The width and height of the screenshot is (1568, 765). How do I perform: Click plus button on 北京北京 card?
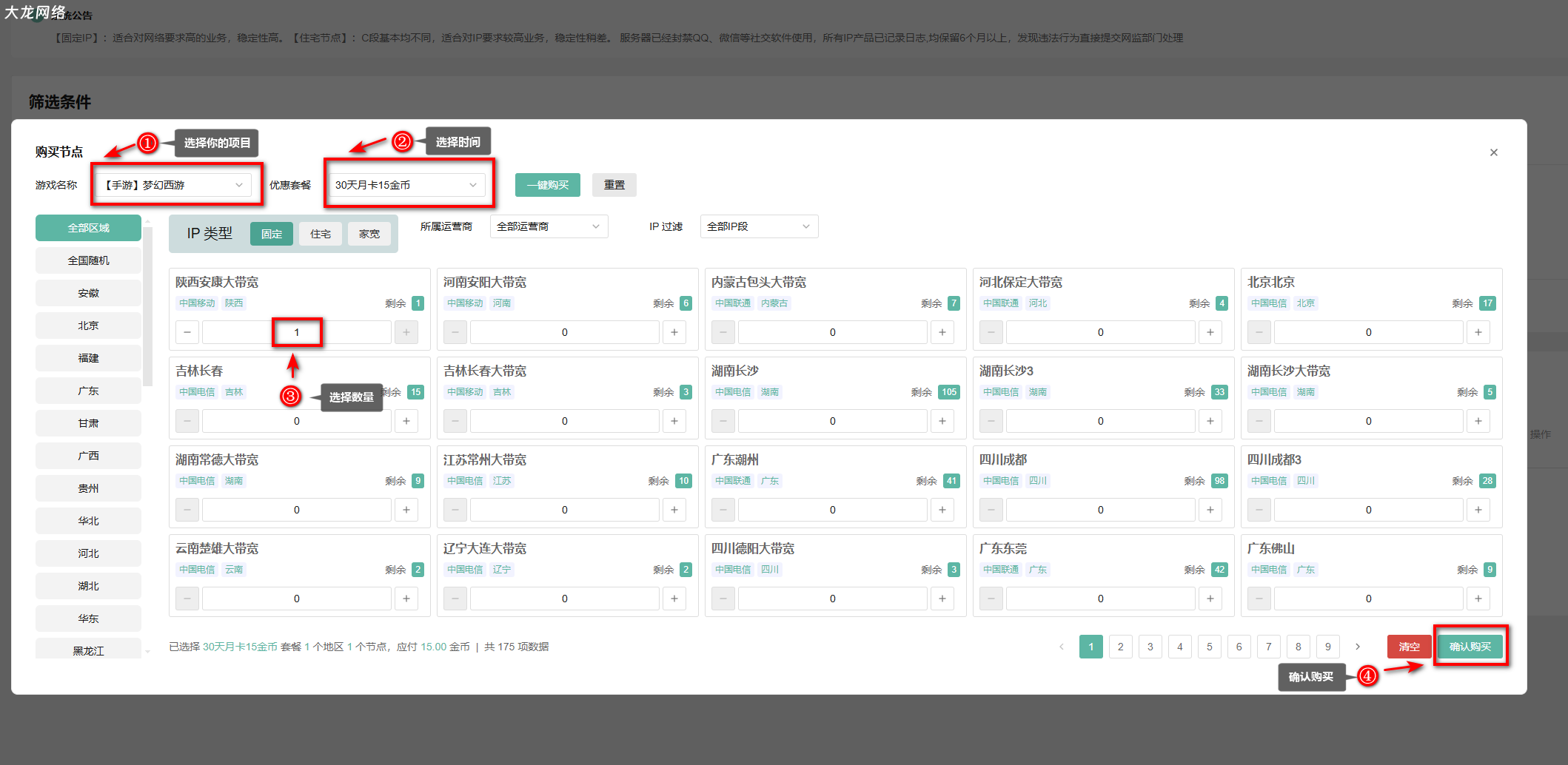point(1478,332)
